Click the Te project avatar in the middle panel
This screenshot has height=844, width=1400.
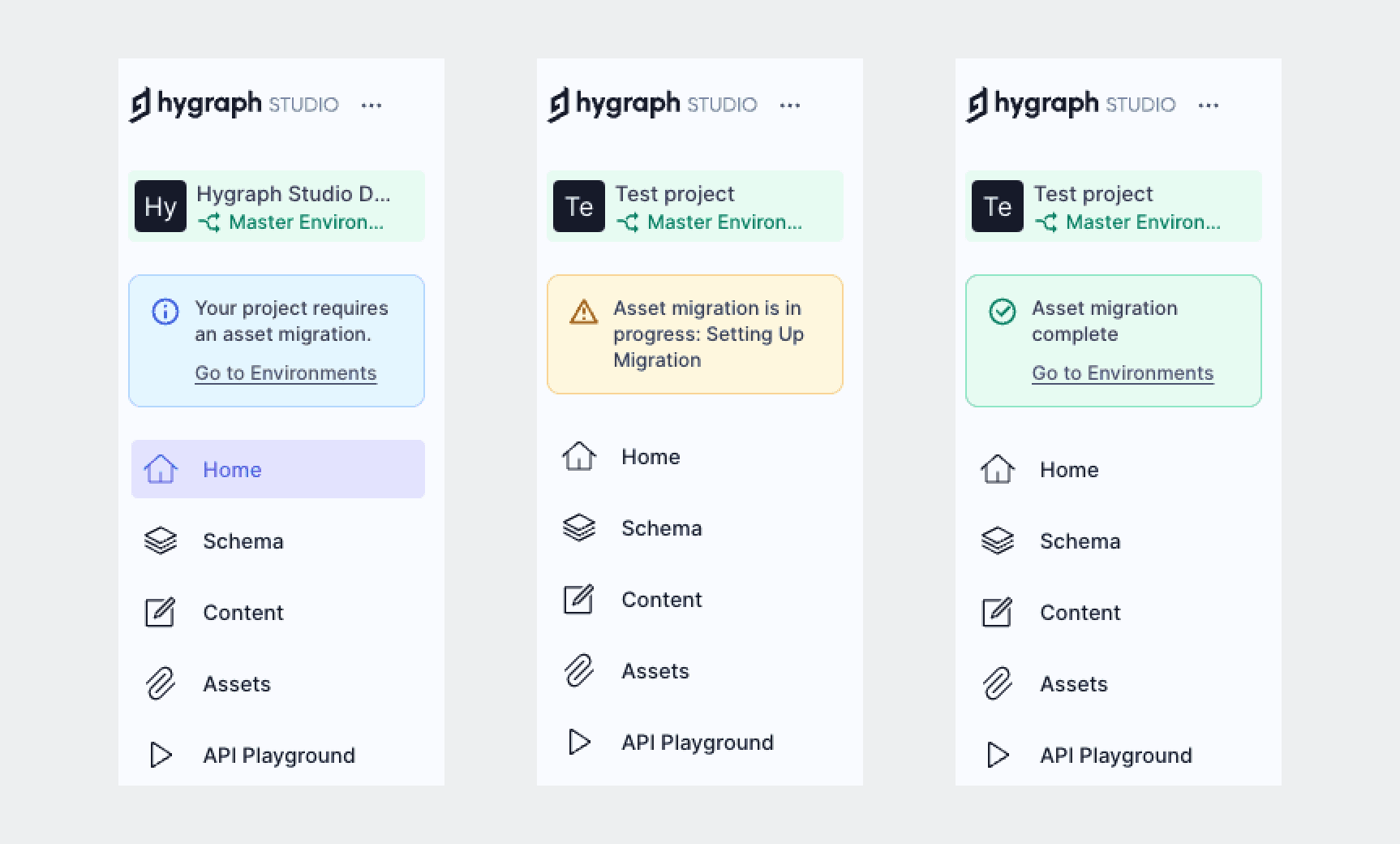click(x=579, y=206)
